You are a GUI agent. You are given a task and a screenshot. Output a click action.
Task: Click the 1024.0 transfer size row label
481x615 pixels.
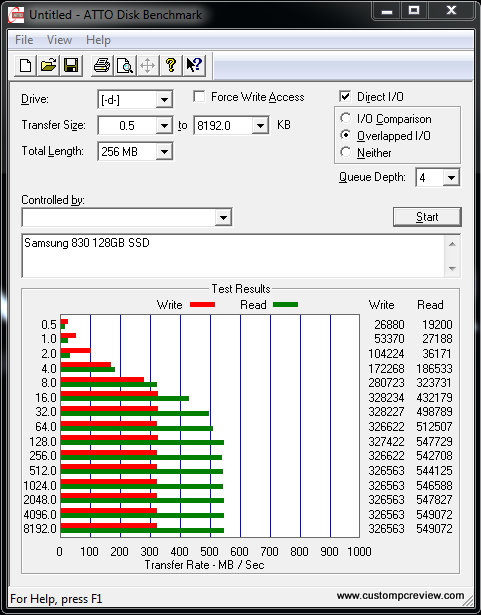[40, 486]
